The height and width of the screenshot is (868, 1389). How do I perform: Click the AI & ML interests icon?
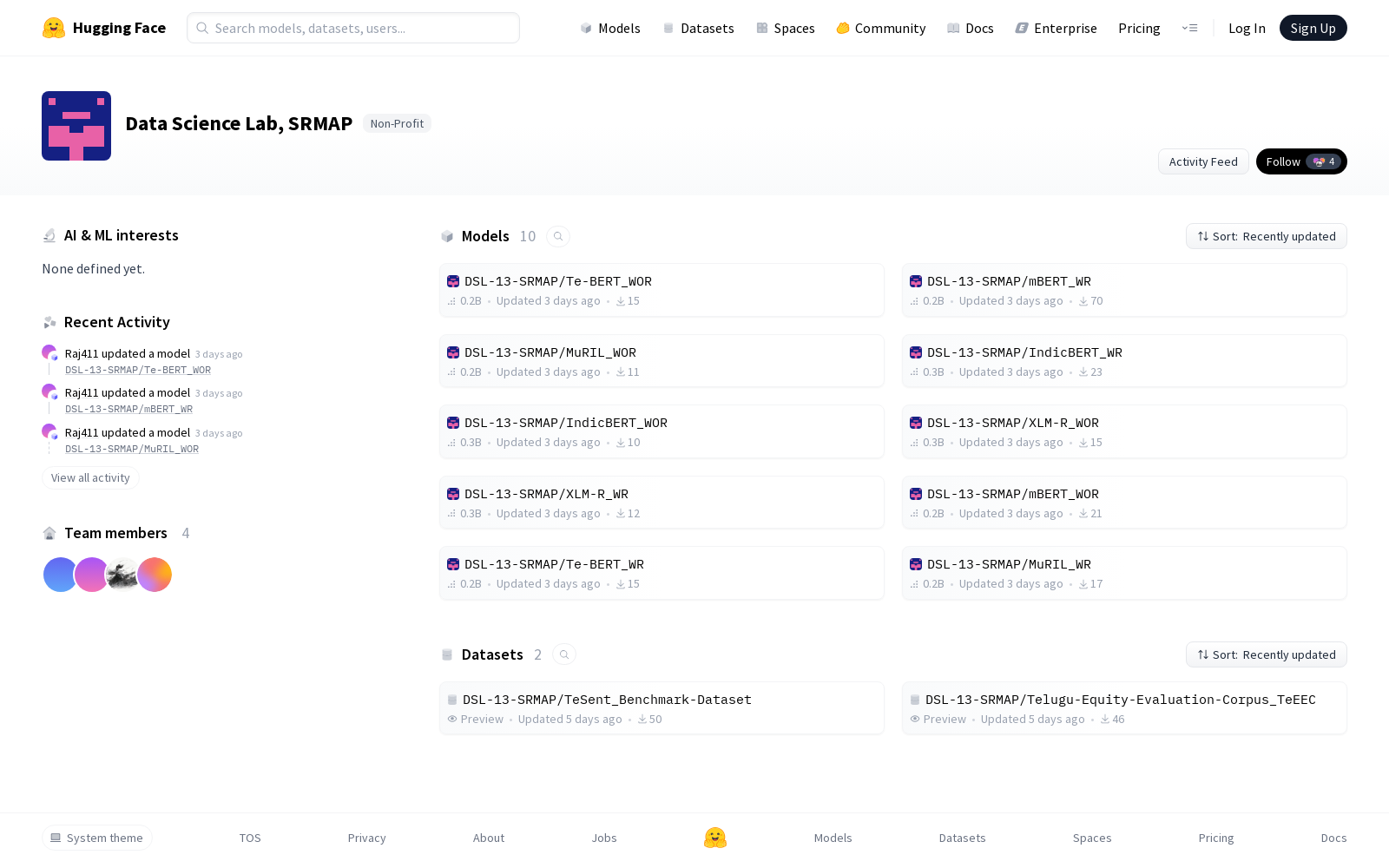point(49,235)
